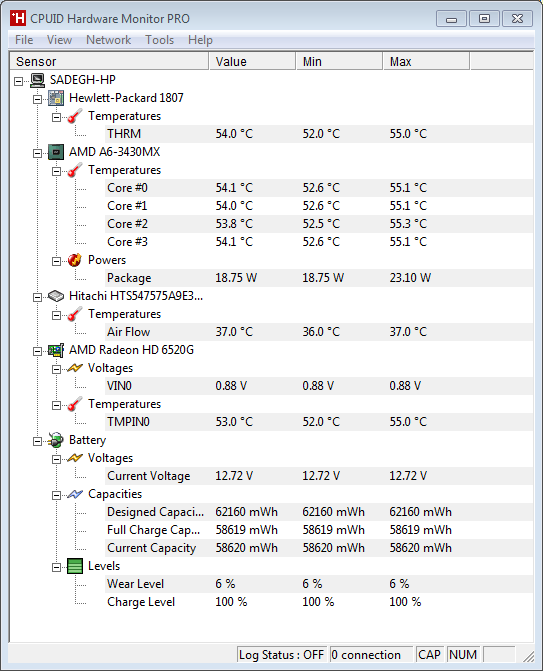Open the Network menu
This screenshot has height=671, width=543.
coord(109,40)
